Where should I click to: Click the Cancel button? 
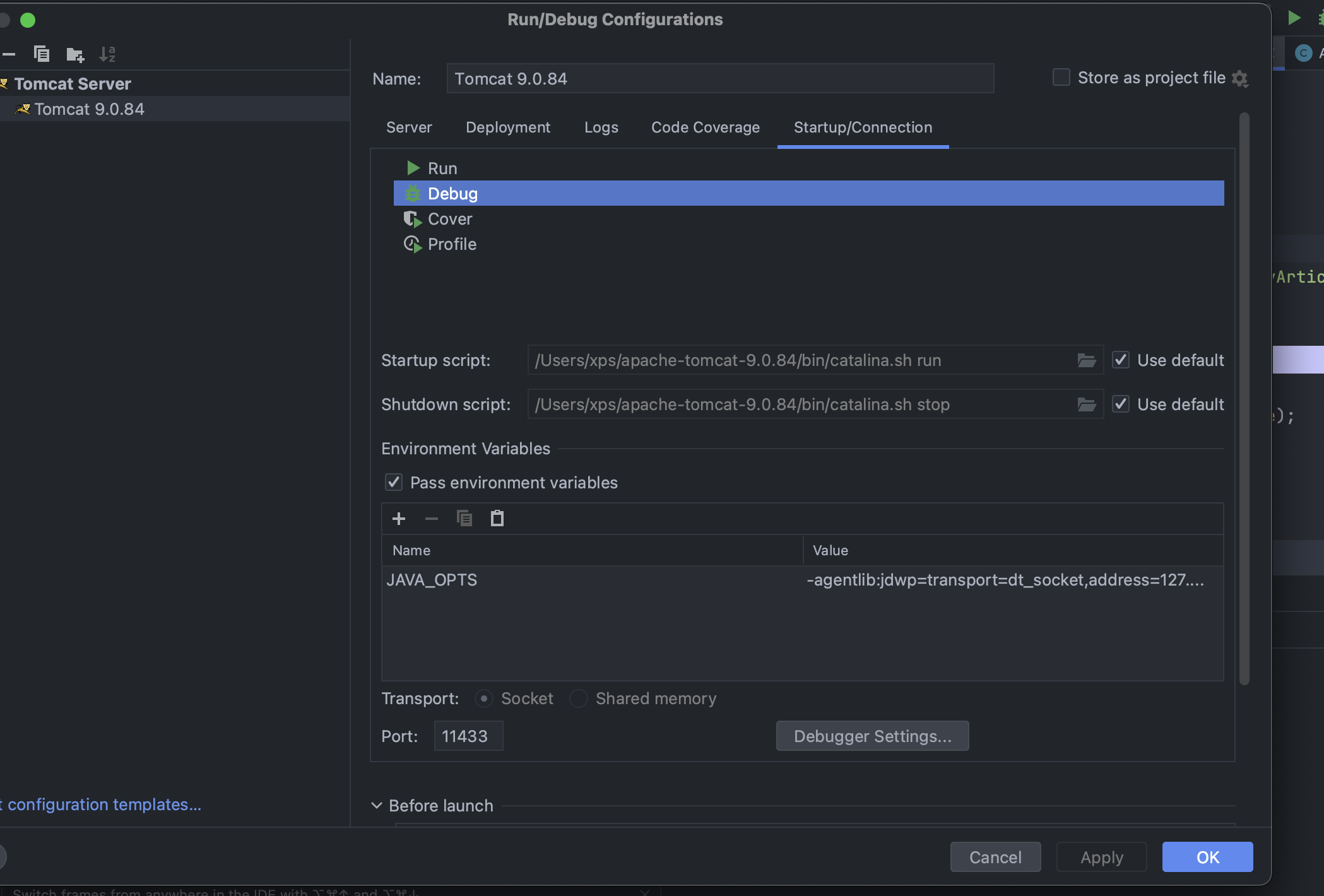pyautogui.click(x=995, y=858)
